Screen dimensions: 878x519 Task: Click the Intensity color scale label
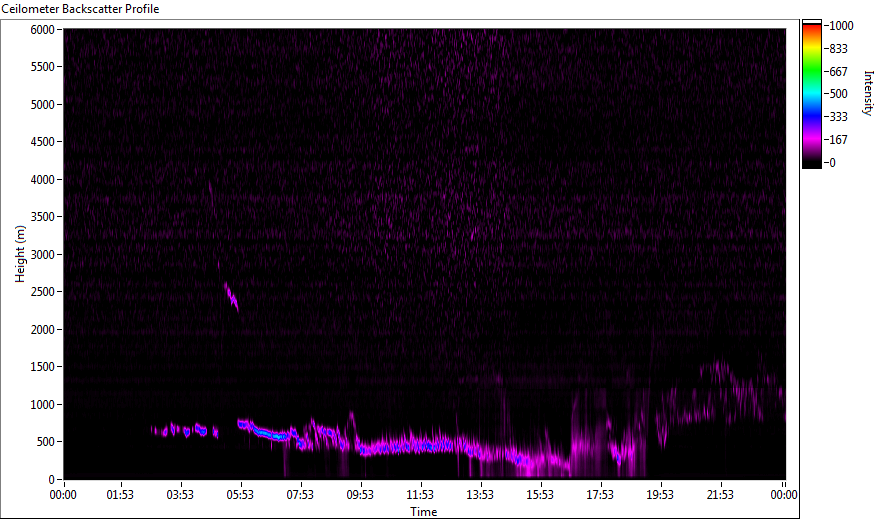pos(868,92)
